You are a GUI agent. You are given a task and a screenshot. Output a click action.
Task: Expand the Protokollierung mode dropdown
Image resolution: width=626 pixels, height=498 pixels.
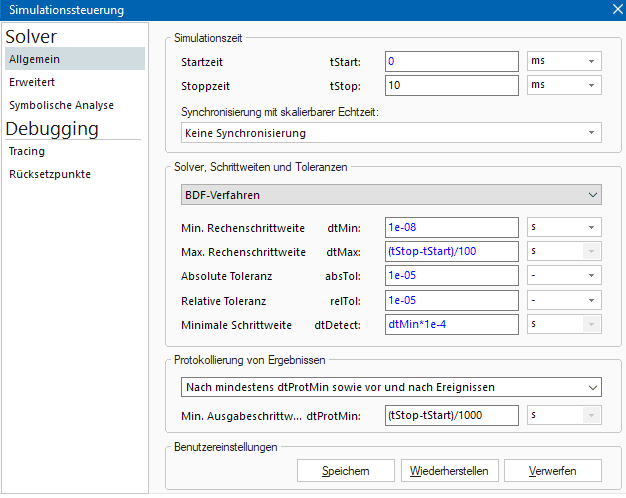click(391, 387)
